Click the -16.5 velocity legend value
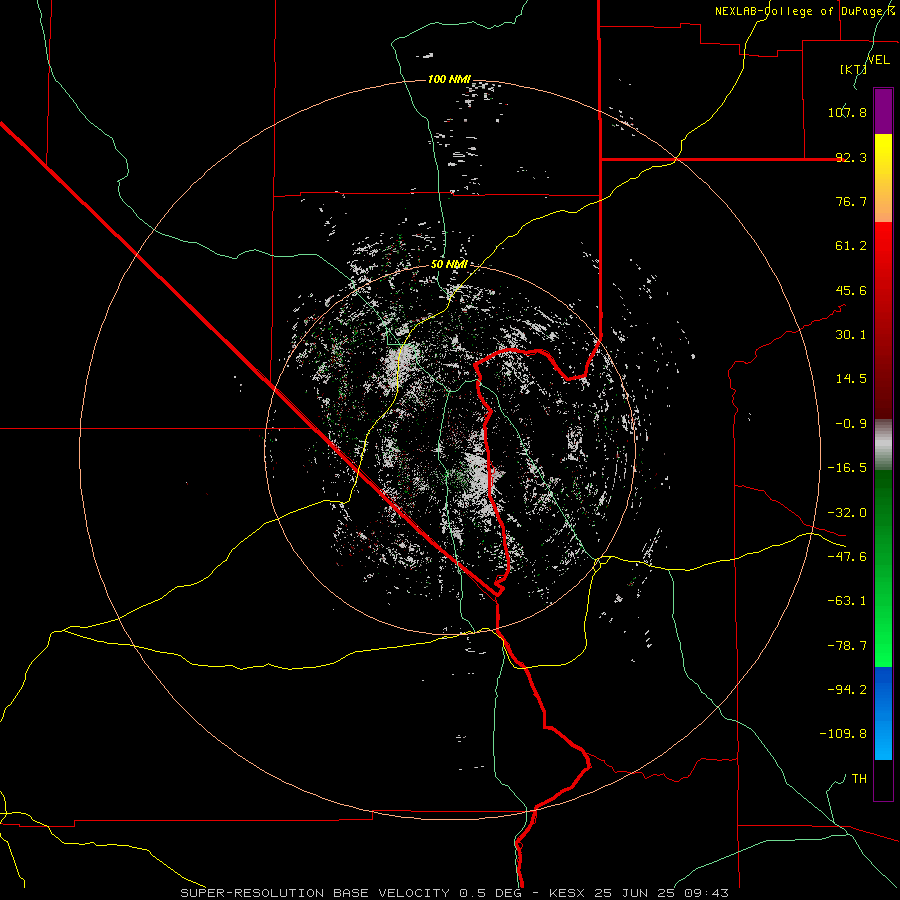The image size is (900, 900). [x=847, y=468]
